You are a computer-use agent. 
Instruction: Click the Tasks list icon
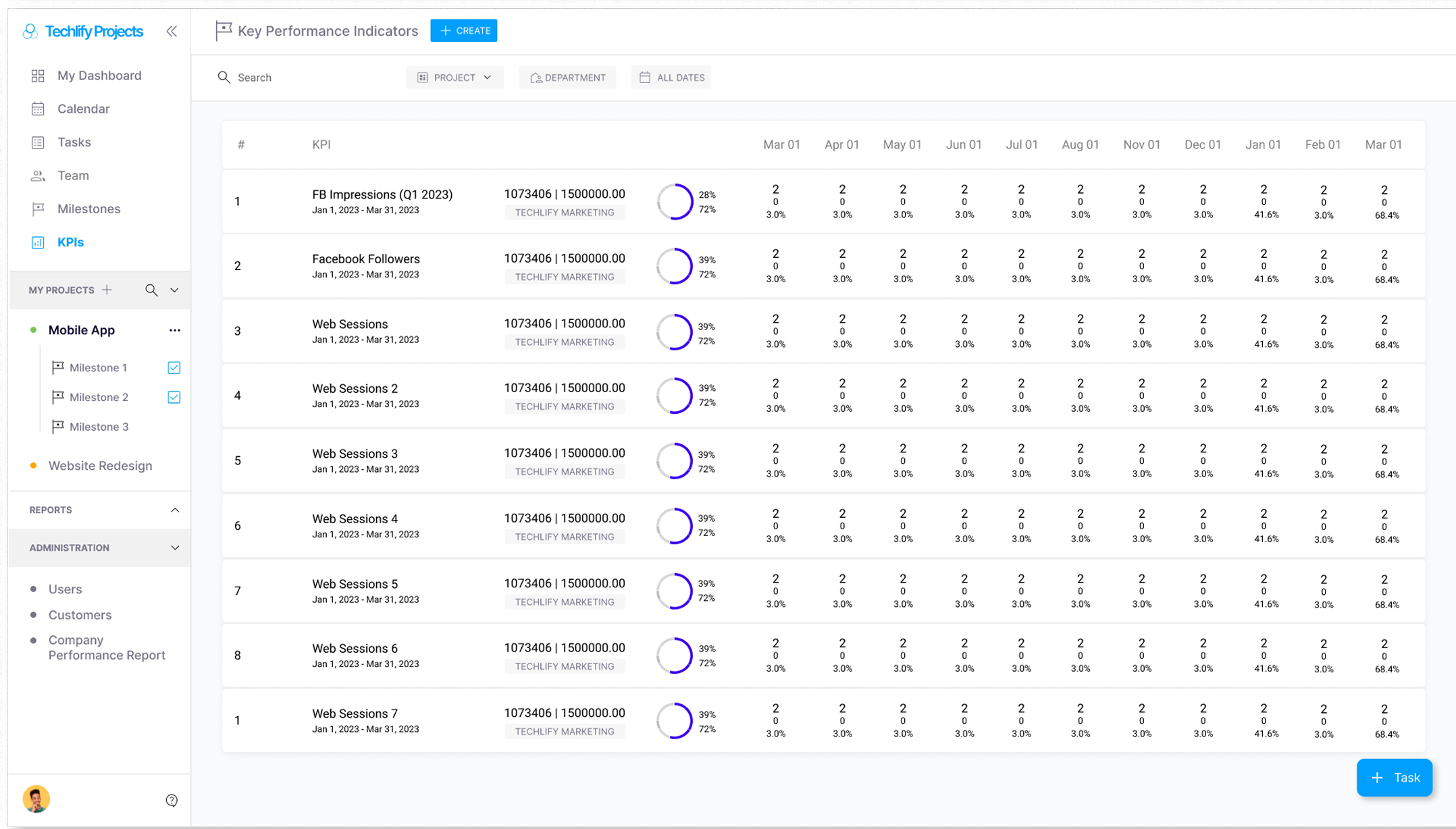(38, 142)
